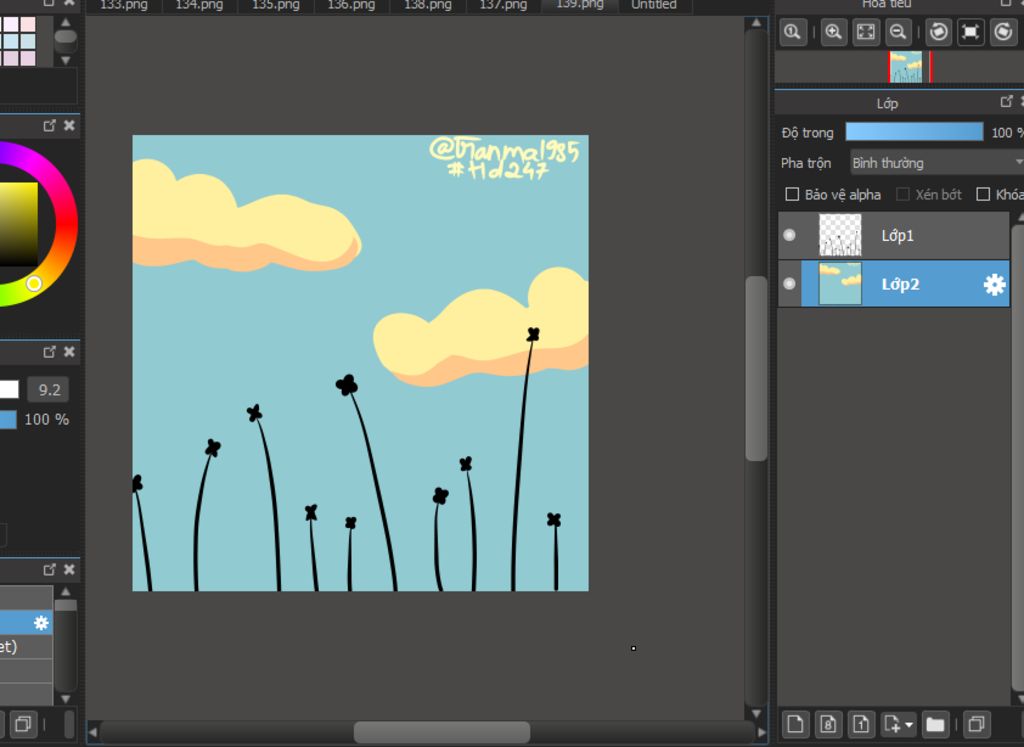Switch to the 137.png tab
The image size is (1024, 747).
(504, 5)
